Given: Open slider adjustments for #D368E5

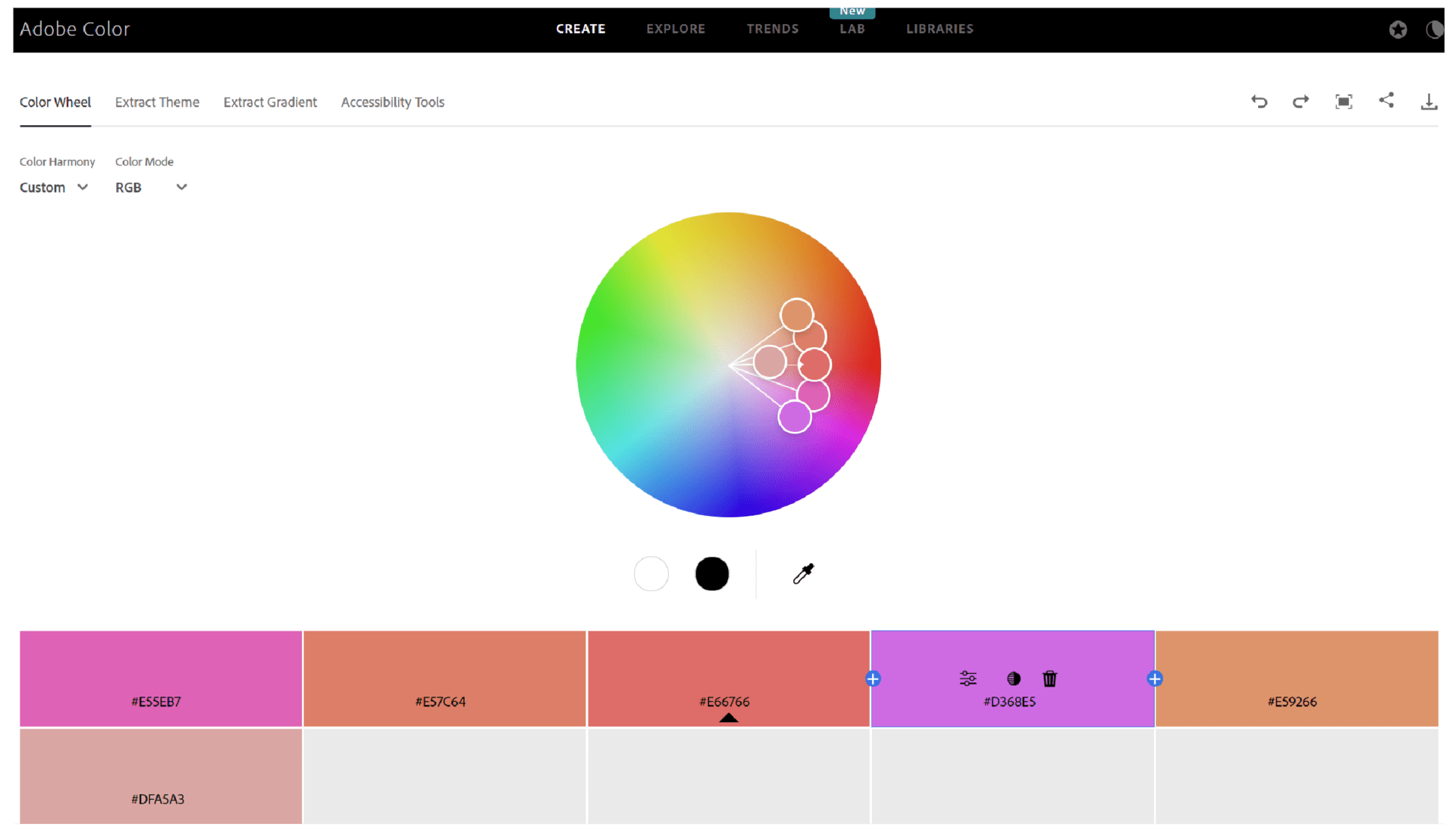Looking at the screenshot, I should click(x=968, y=679).
